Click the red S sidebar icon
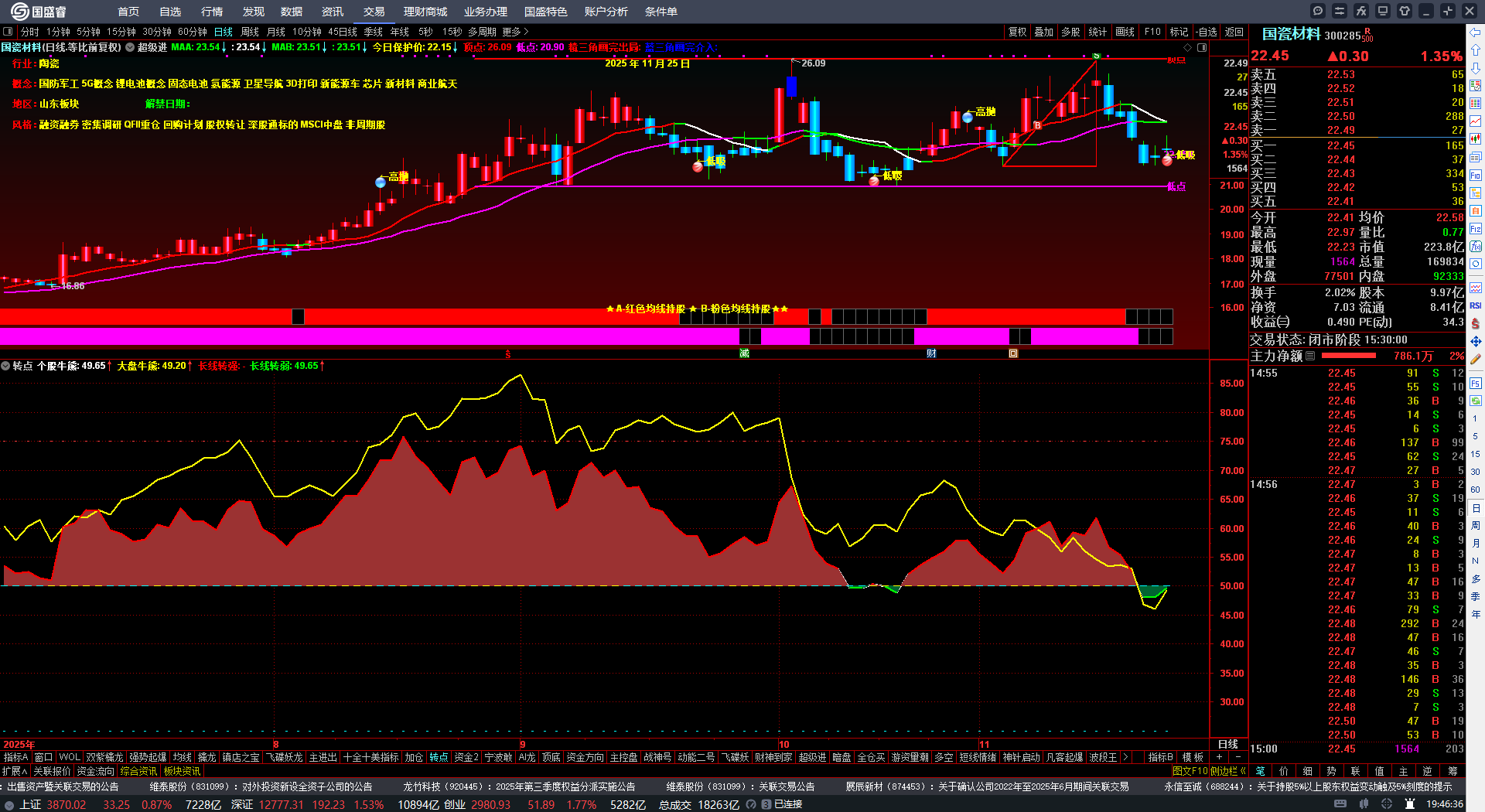The image size is (1485, 812). click(x=1476, y=323)
